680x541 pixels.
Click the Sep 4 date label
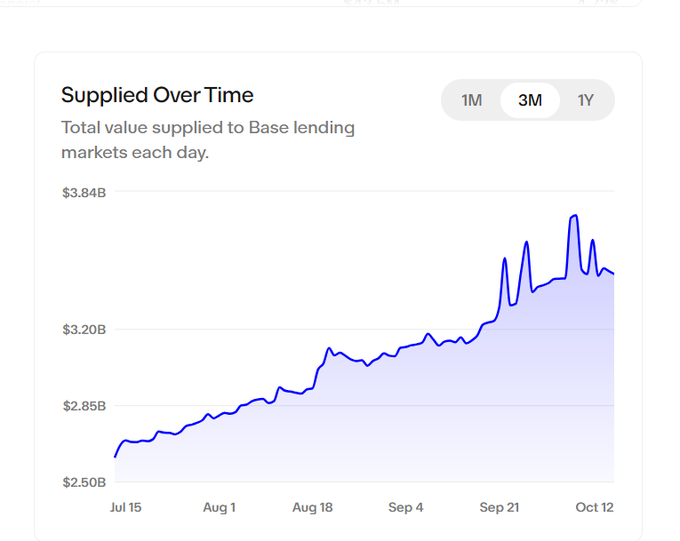(x=406, y=507)
